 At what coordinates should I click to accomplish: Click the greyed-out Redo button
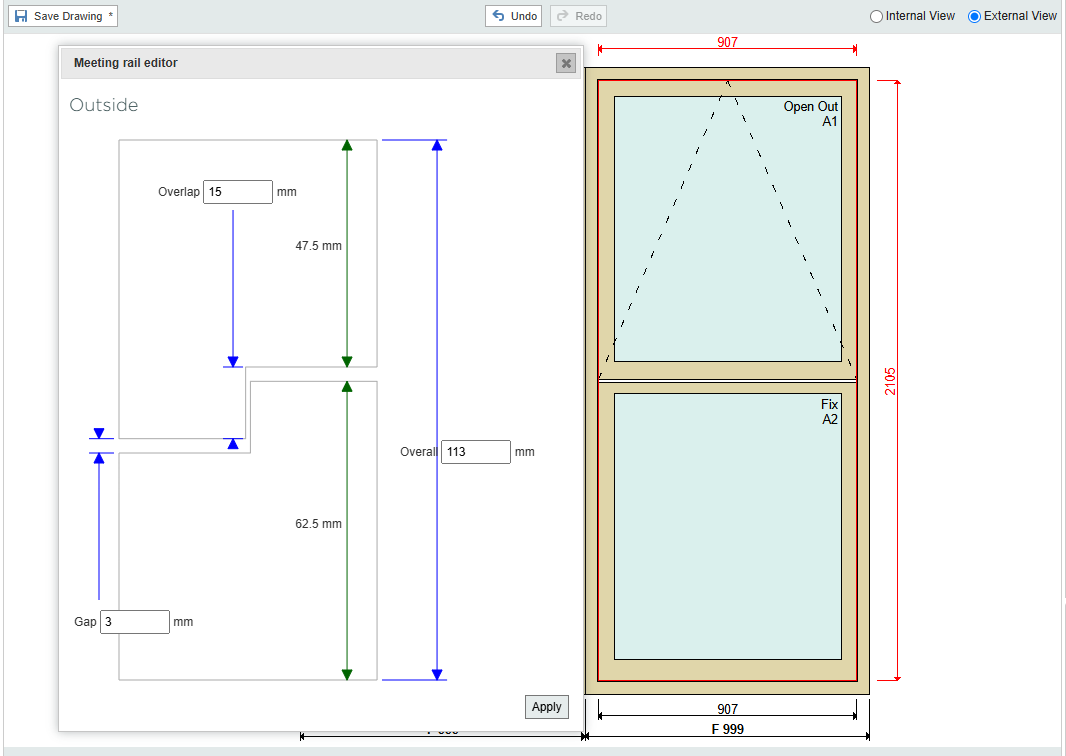578,16
